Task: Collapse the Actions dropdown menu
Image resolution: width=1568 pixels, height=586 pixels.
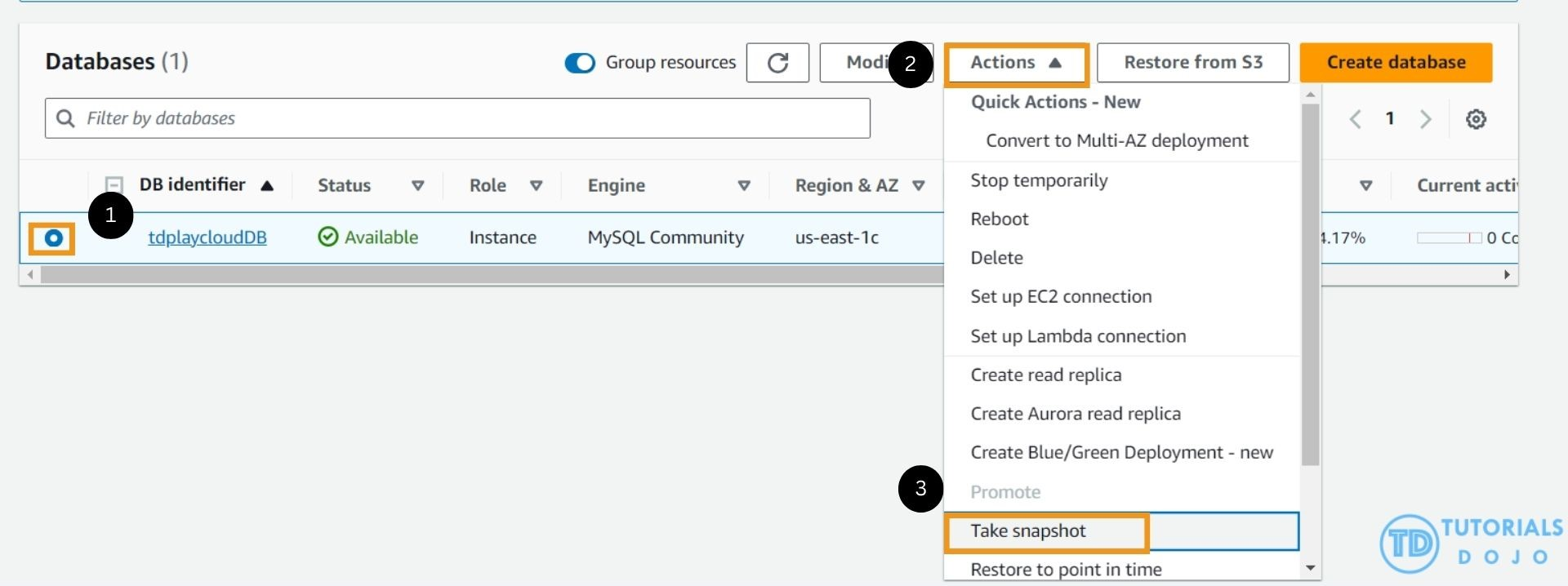Action: (1016, 63)
